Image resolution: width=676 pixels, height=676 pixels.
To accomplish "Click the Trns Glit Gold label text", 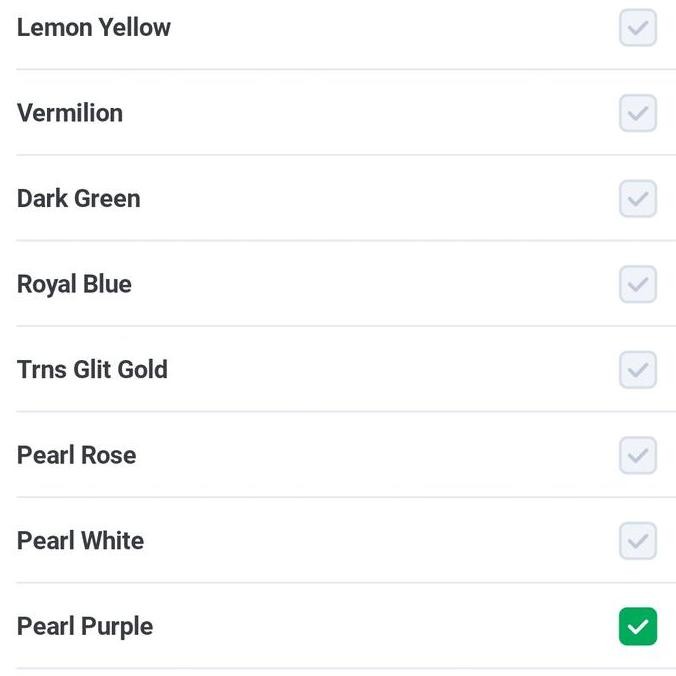I will click(92, 370).
